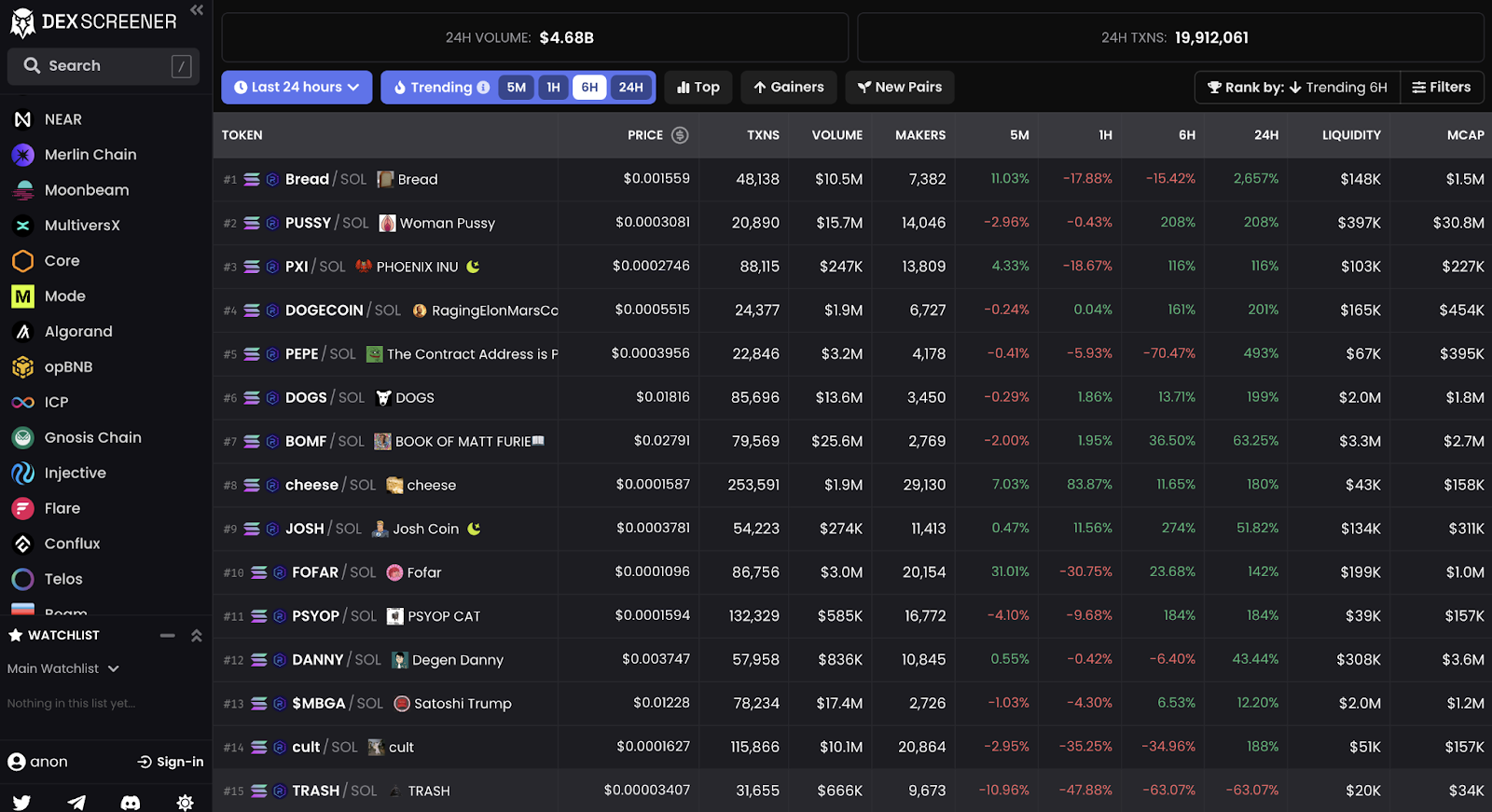Open the Conflux chain icon
The height and width of the screenshot is (812, 1492).
pyautogui.click(x=23, y=544)
